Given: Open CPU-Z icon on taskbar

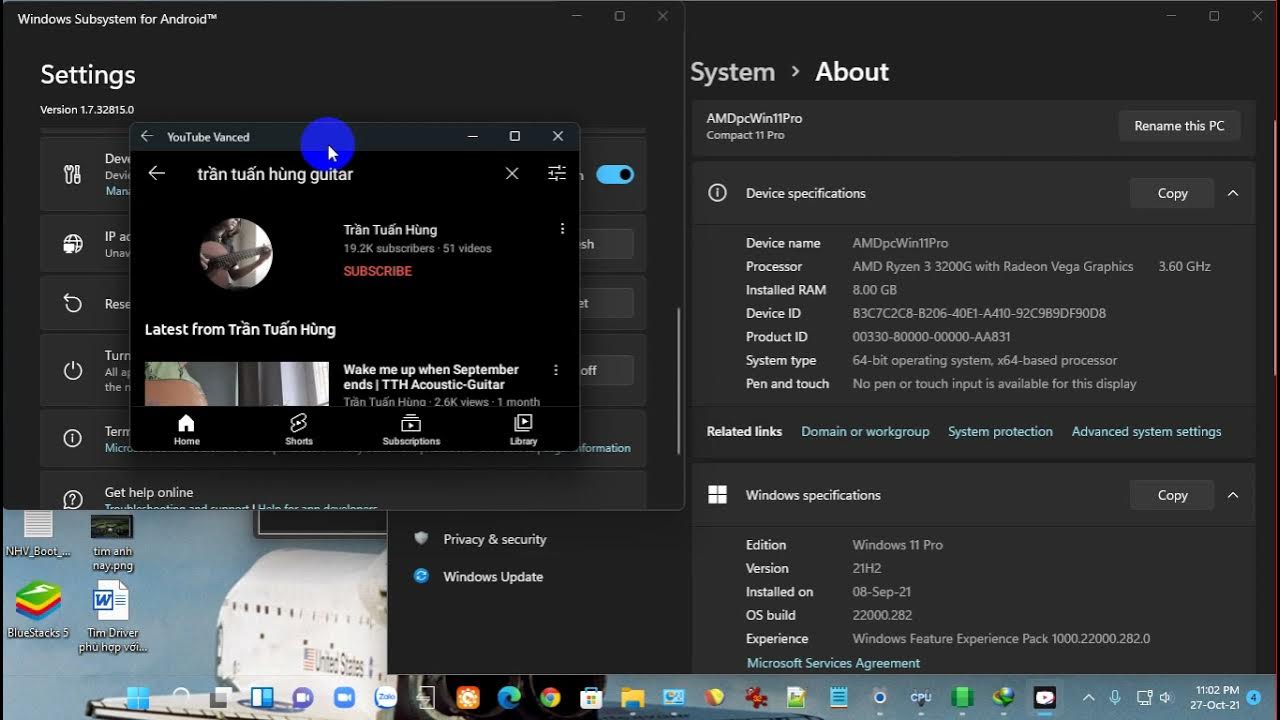Looking at the screenshot, I should click(x=921, y=697).
